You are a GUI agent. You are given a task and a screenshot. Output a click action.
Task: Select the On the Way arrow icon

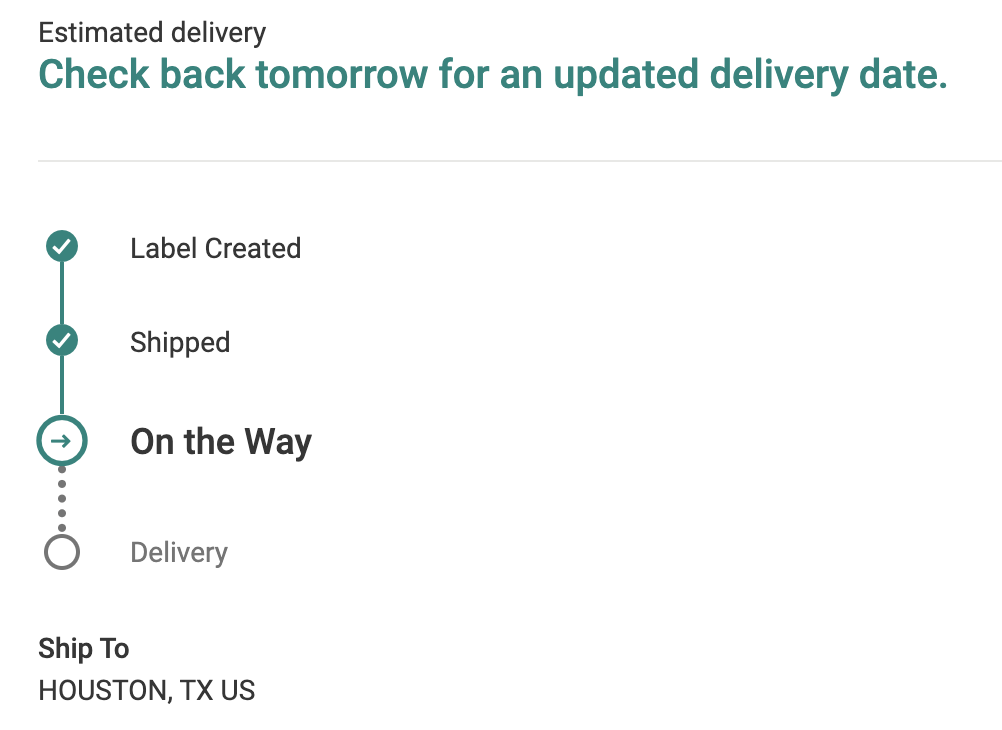pos(62,441)
